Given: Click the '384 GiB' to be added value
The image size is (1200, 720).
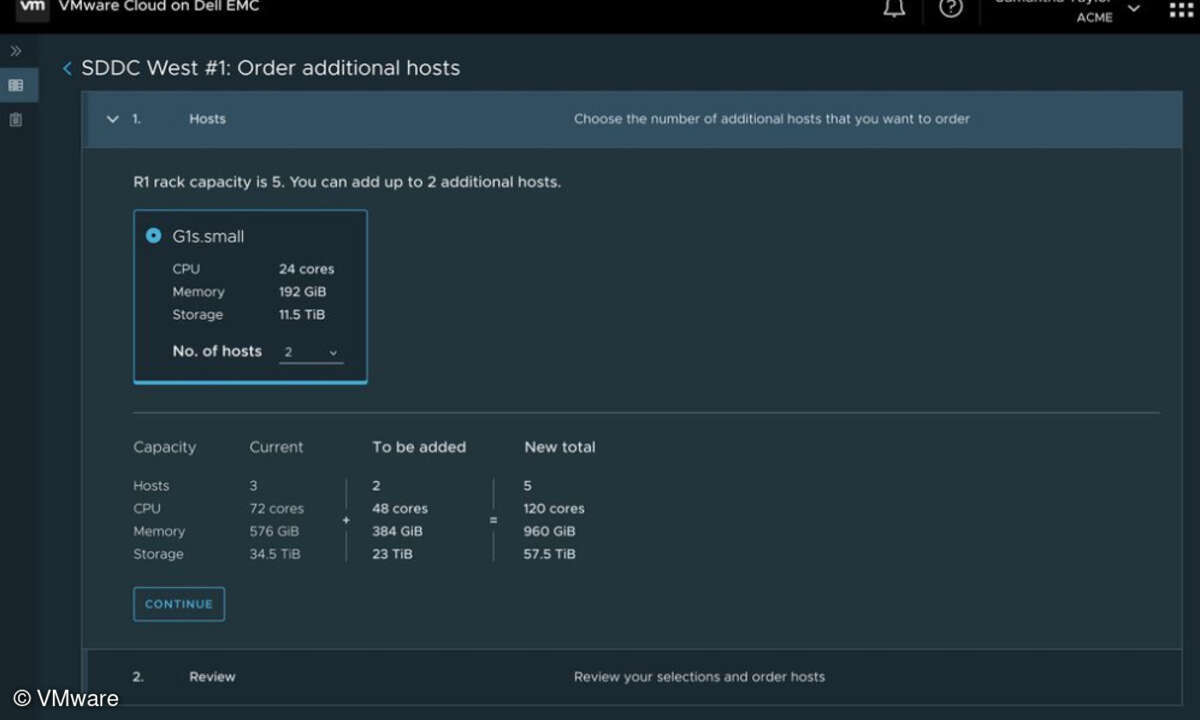Looking at the screenshot, I should (x=397, y=531).
